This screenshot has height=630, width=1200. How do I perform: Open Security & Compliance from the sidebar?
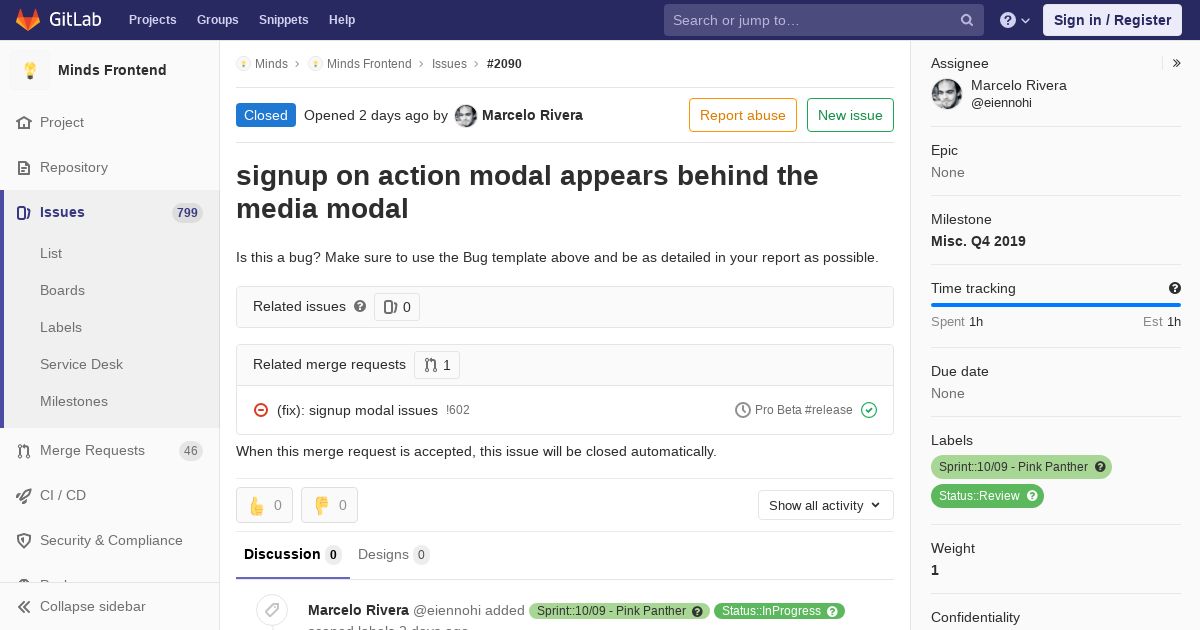(x=110, y=540)
